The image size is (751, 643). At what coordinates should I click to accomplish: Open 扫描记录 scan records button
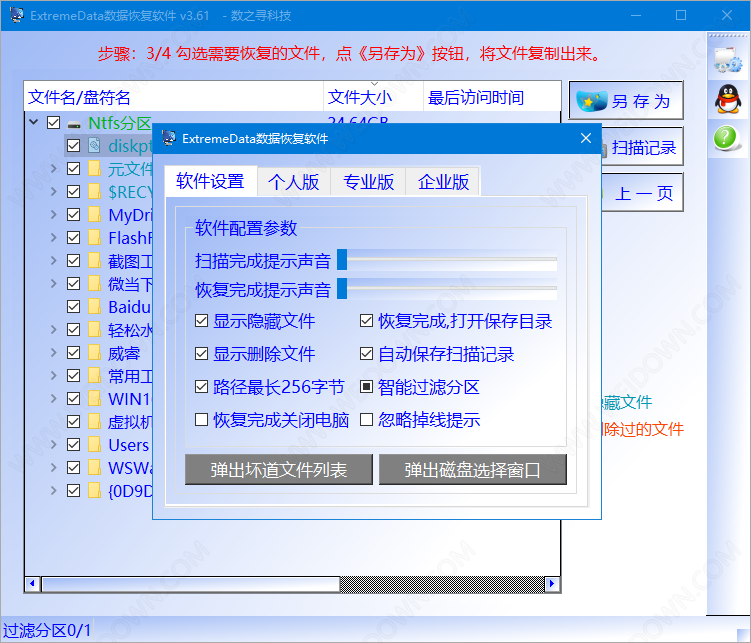coord(642,147)
